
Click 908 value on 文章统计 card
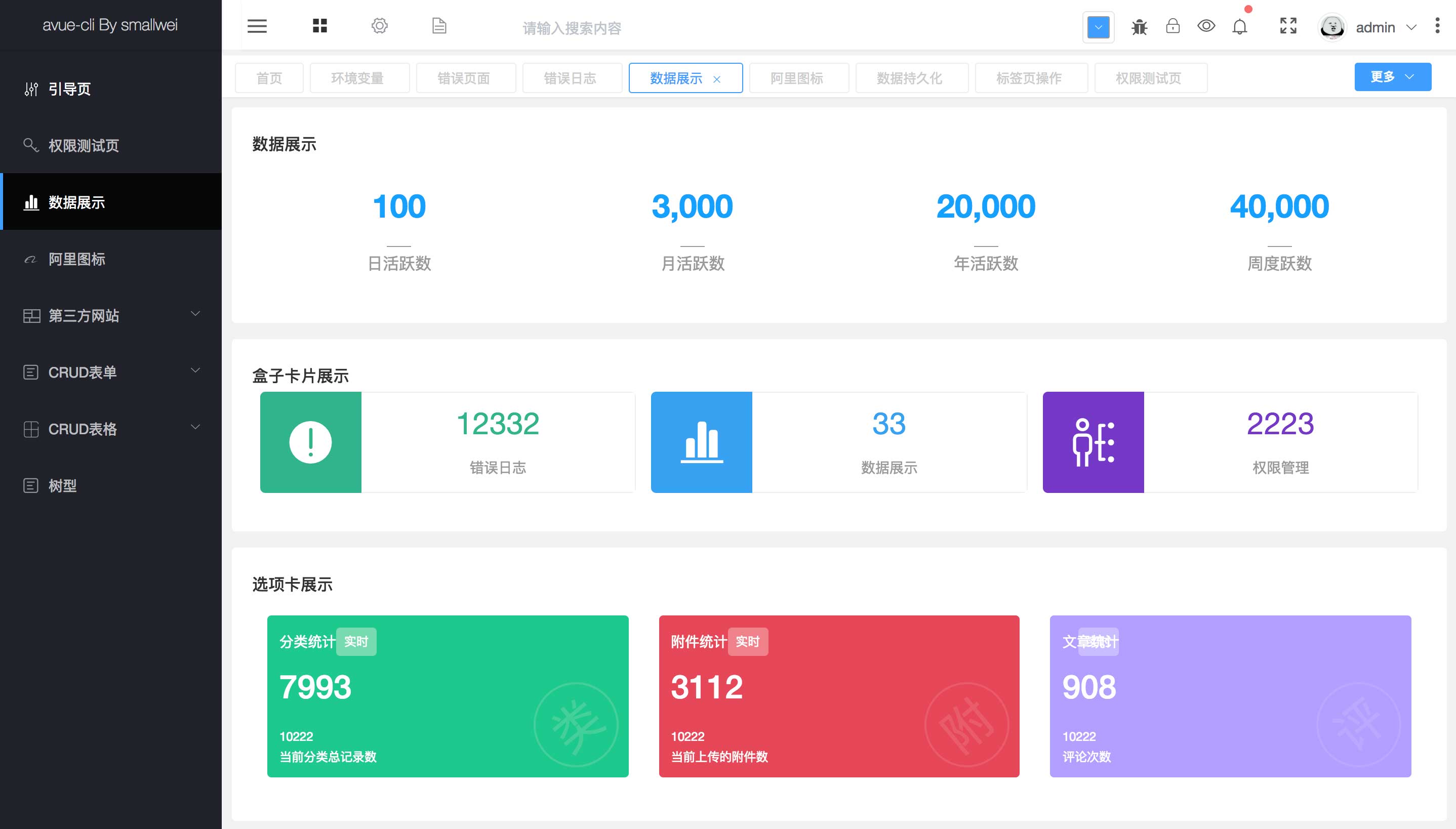click(1089, 687)
